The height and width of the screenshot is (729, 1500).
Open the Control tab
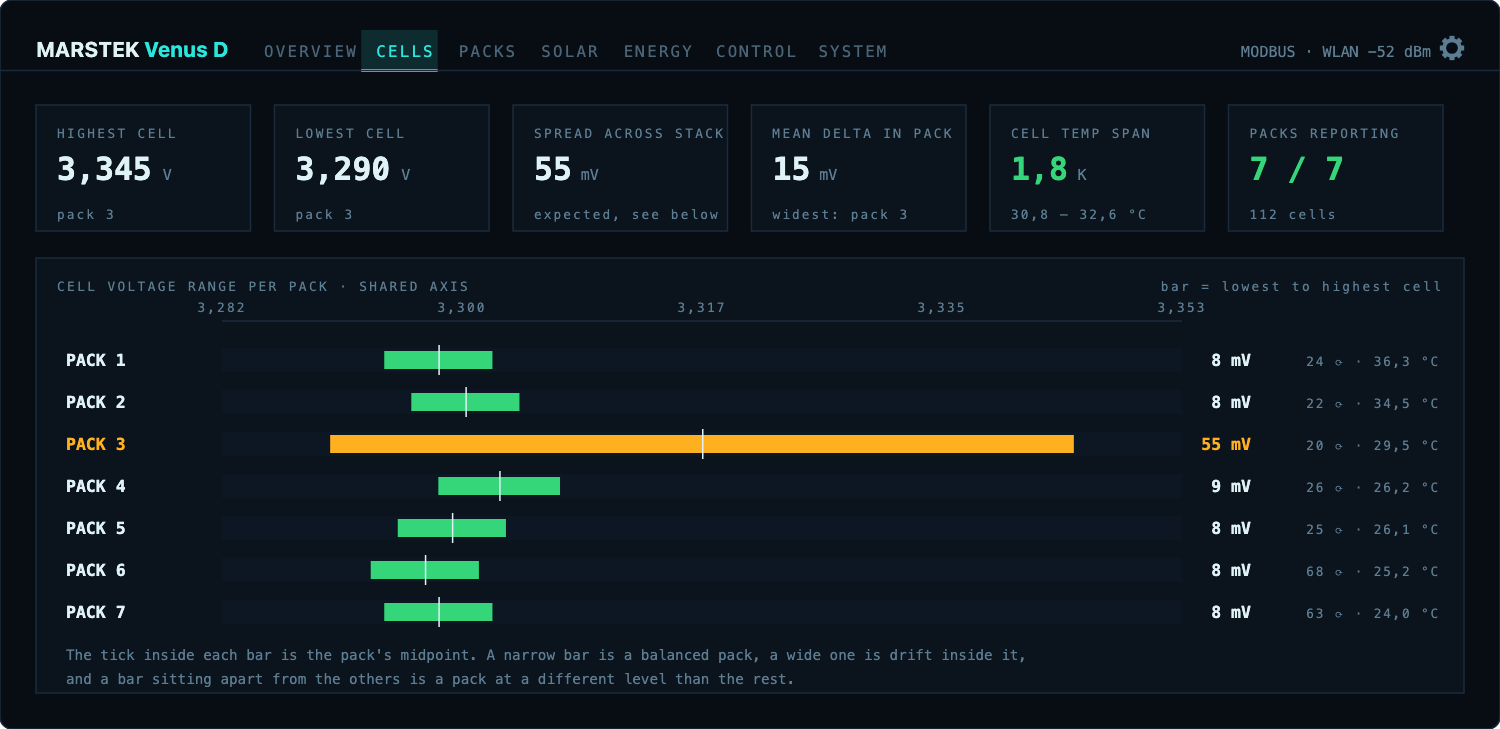pyautogui.click(x=756, y=51)
